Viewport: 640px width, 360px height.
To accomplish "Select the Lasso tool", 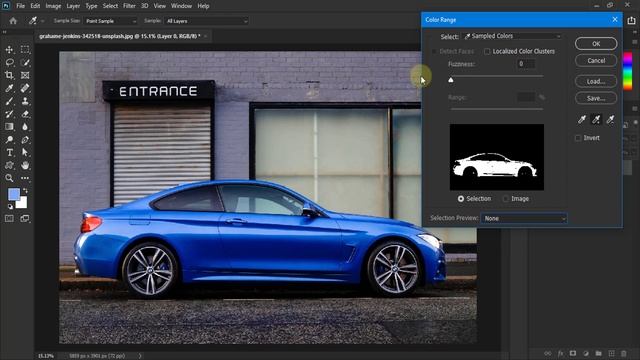I will (9, 62).
